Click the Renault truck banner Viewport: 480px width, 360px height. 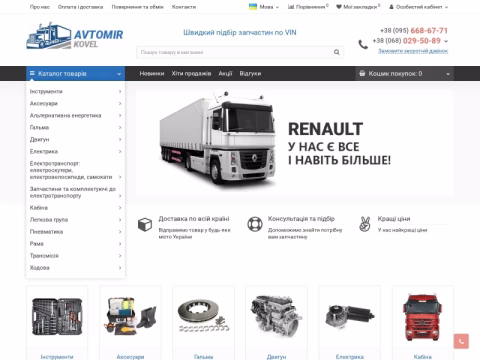[295, 142]
